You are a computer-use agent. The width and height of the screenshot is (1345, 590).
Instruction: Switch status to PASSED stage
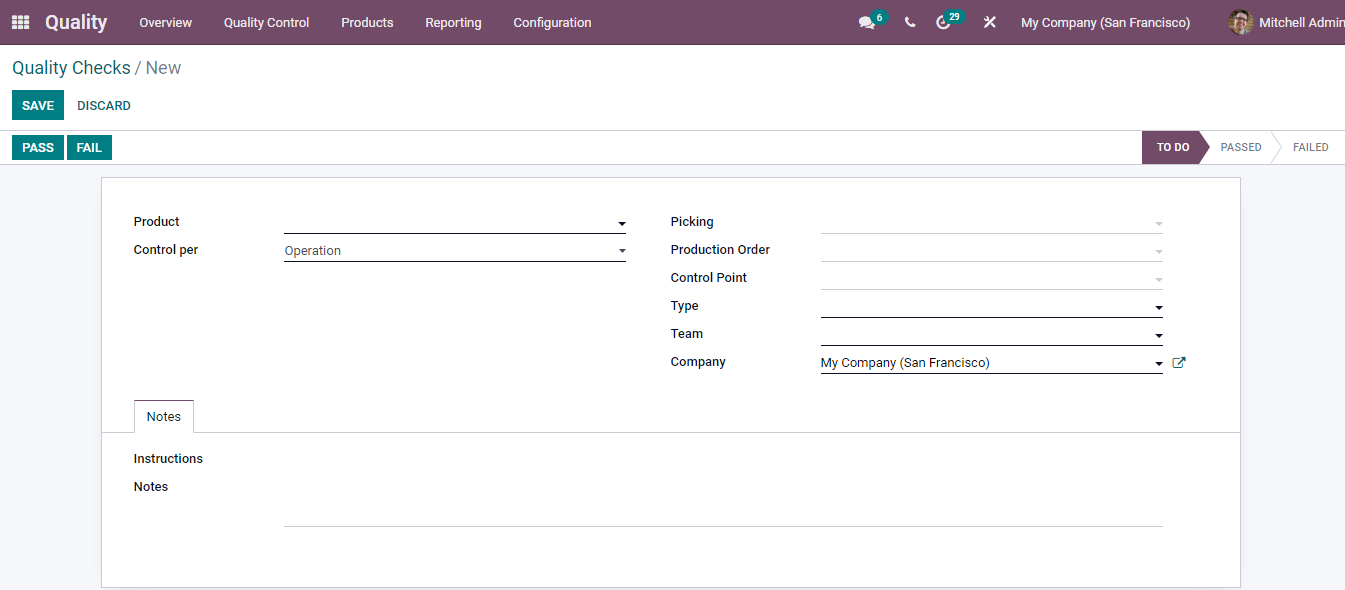[x=1240, y=147]
